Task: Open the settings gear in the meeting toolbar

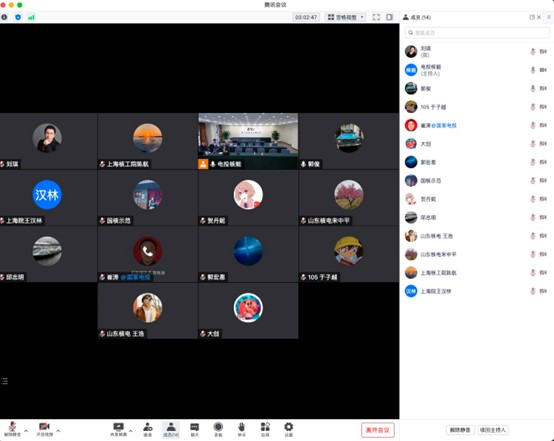Action: [x=289, y=429]
